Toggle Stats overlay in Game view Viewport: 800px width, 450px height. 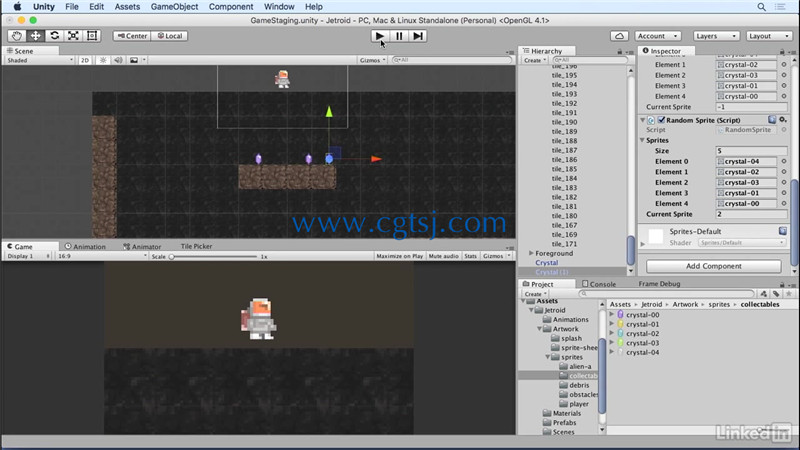coord(470,256)
